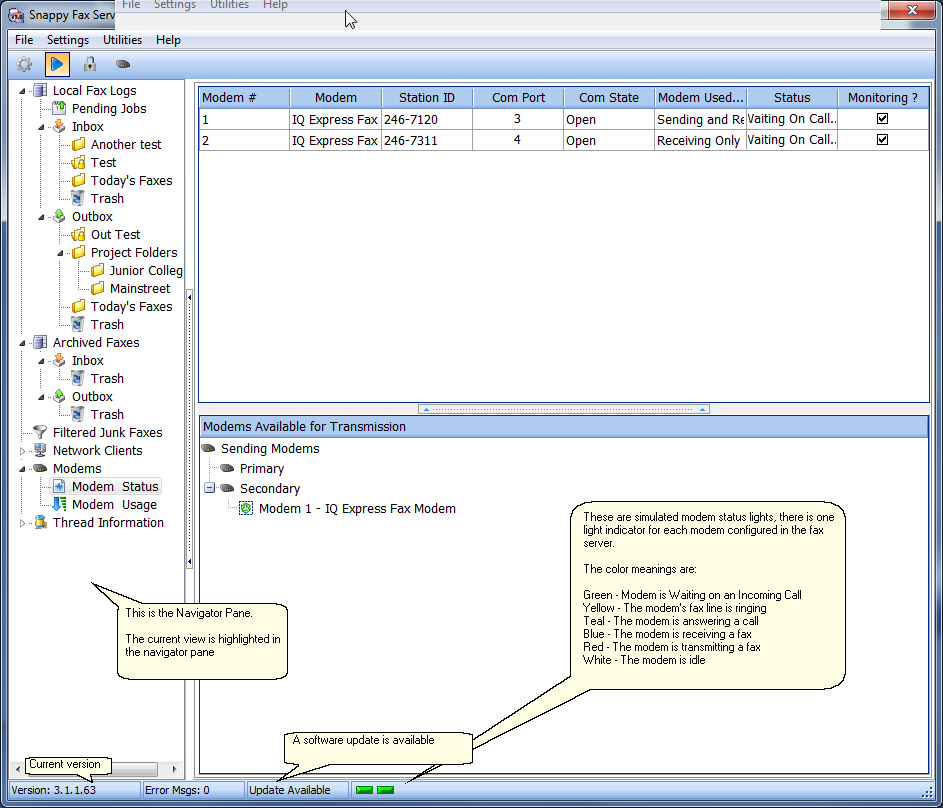This screenshot has width=943, height=808.
Task: Click the first green modem status light
Action: [364, 790]
